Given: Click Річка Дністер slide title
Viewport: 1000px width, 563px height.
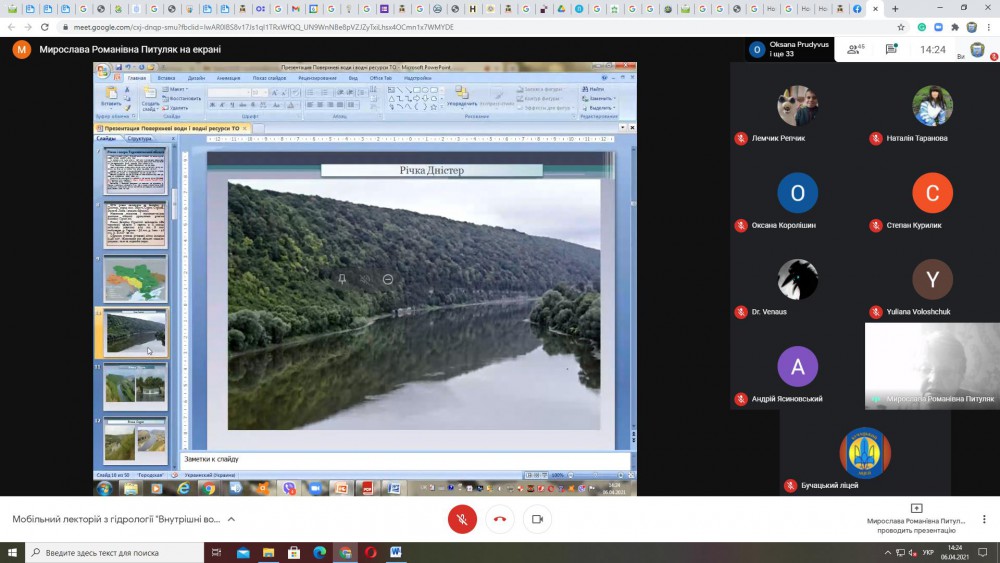Looking at the screenshot, I should (432, 170).
